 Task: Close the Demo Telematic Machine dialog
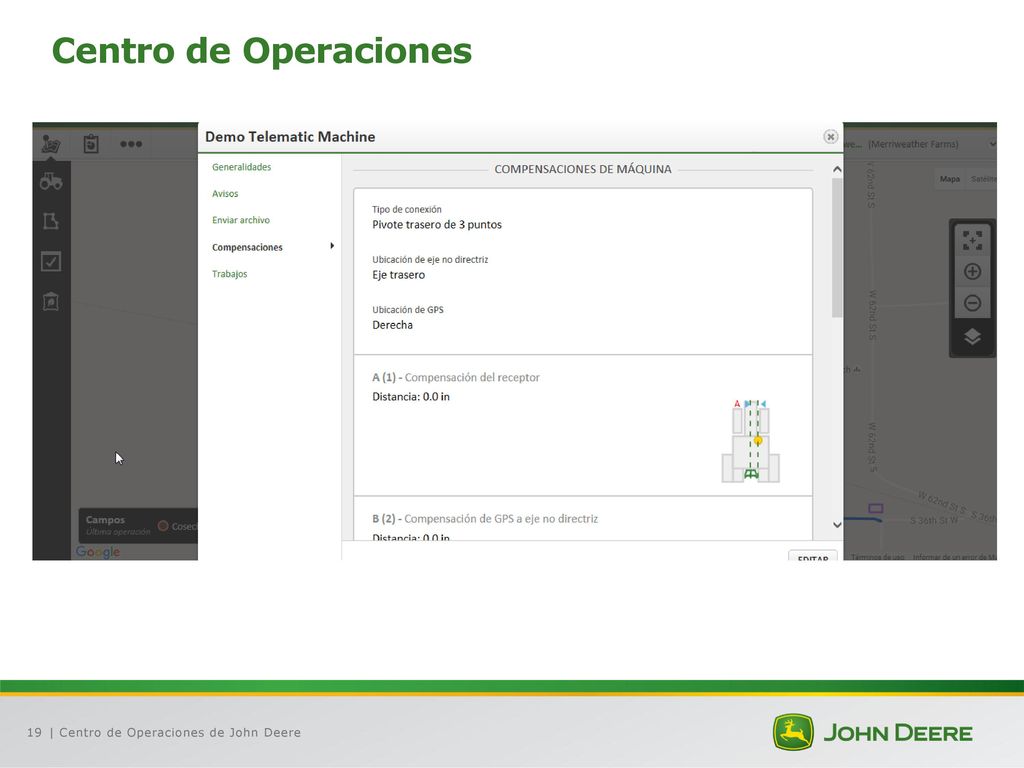point(830,136)
